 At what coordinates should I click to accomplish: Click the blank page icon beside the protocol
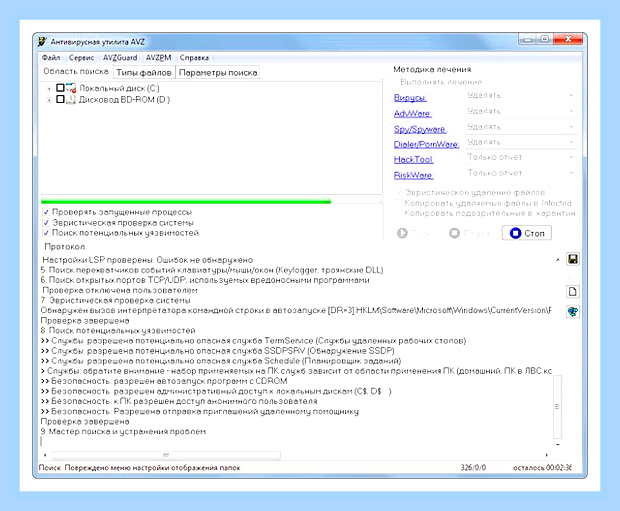pyautogui.click(x=573, y=291)
